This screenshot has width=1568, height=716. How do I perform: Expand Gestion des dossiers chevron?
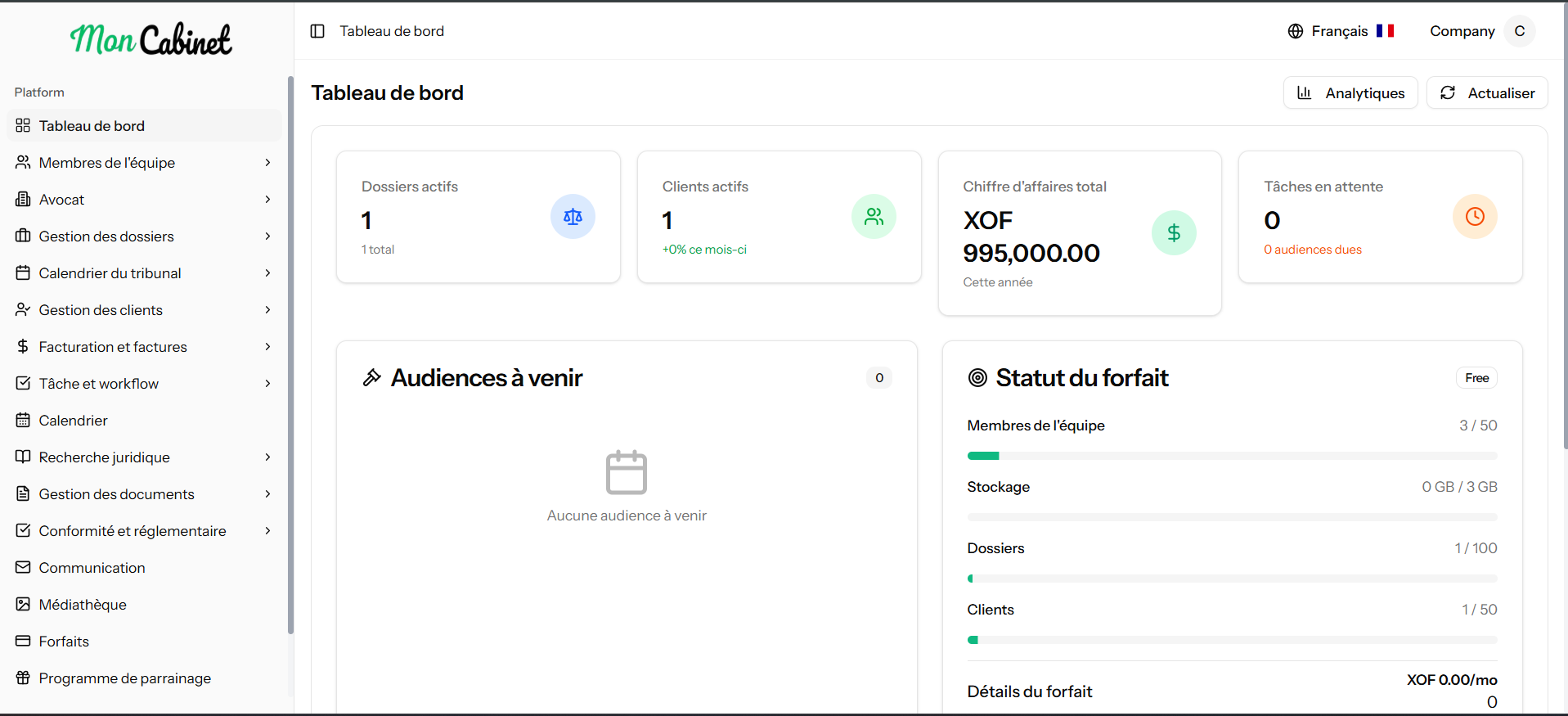267,236
